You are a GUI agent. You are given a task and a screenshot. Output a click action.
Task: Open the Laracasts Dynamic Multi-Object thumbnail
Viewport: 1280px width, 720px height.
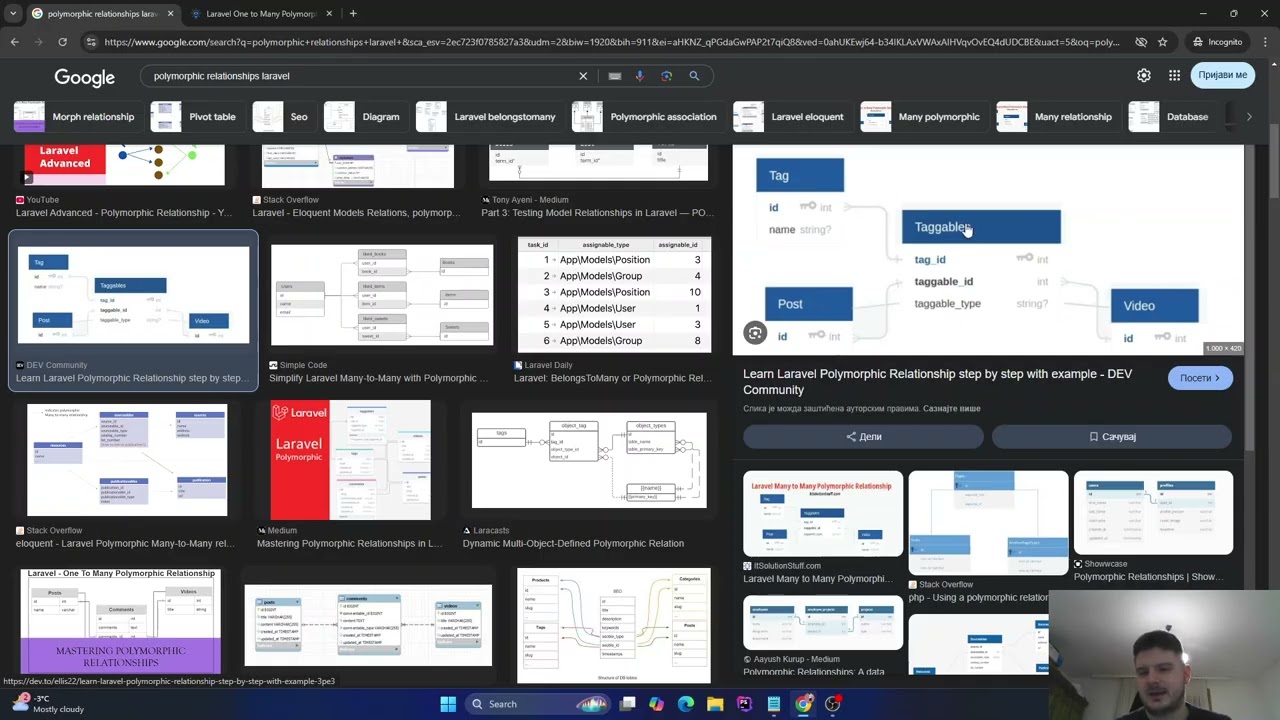(x=589, y=460)
